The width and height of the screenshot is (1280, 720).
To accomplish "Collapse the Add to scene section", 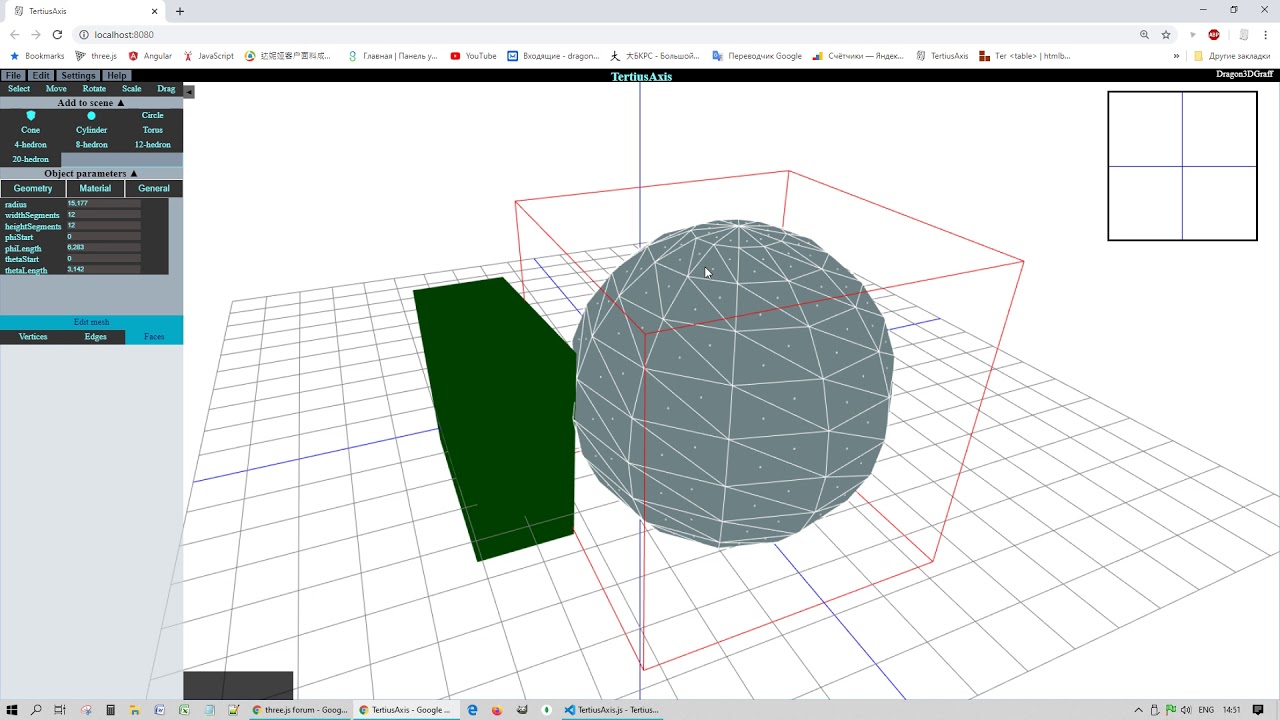I will tap(91, 103).
